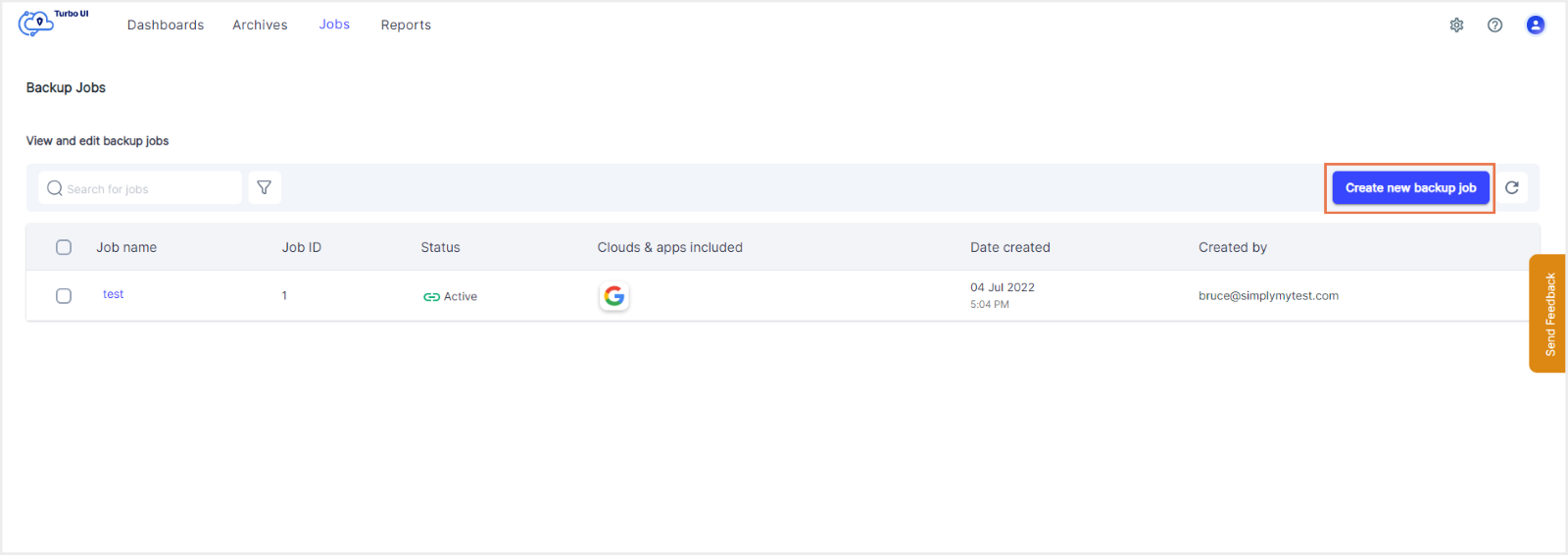
Task: Click the Job ID column header
Action: click(302, 247)
